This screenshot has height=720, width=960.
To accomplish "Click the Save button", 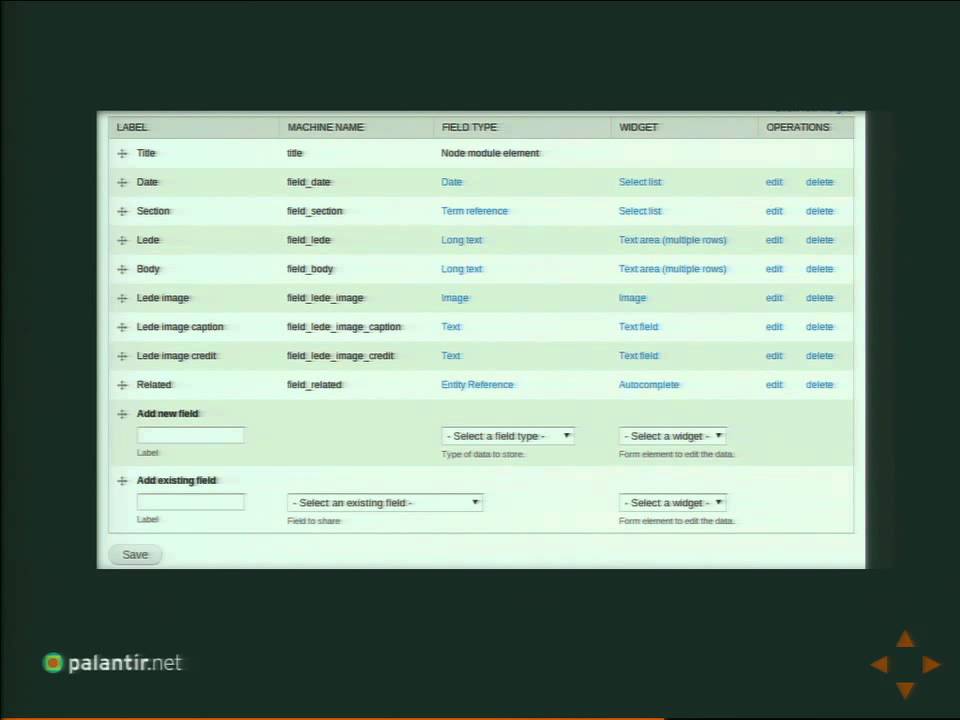I will pos(135,555).
